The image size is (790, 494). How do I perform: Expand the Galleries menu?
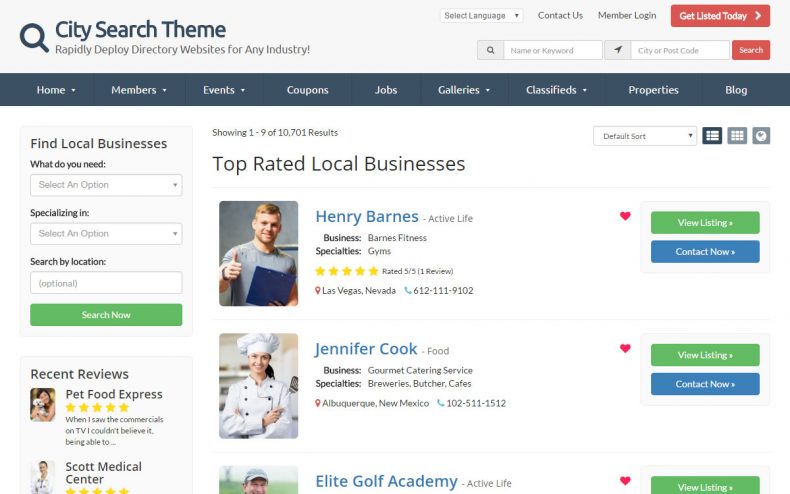[x=464, y=90]
